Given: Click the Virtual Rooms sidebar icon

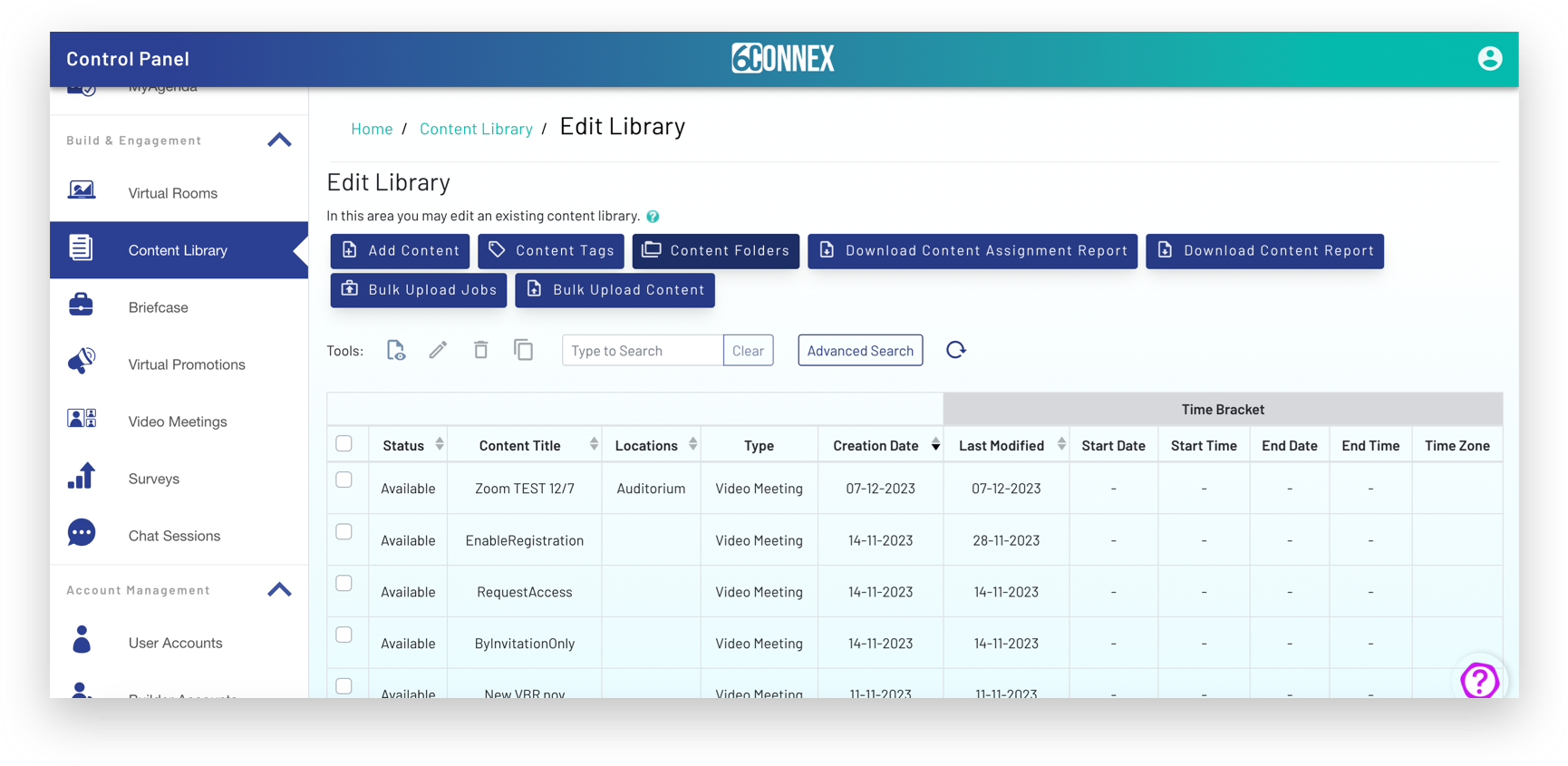Looking at the screenshot, I should pos(82,191).
